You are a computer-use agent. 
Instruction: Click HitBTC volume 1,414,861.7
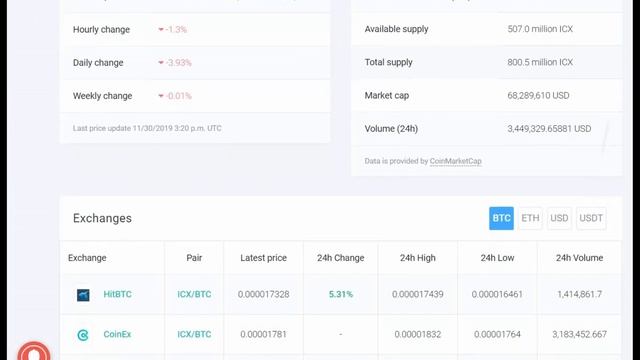click(580, 294)
